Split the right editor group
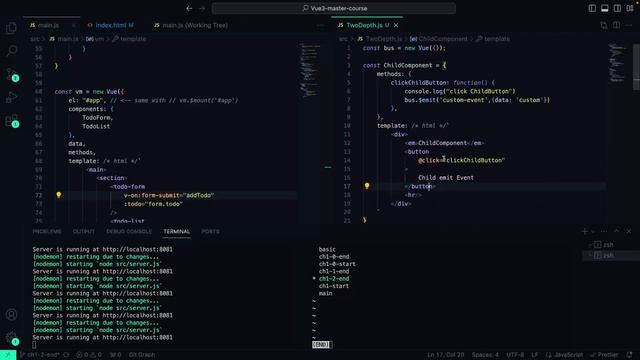Screen dimensions: 640x360 [616, 25]
